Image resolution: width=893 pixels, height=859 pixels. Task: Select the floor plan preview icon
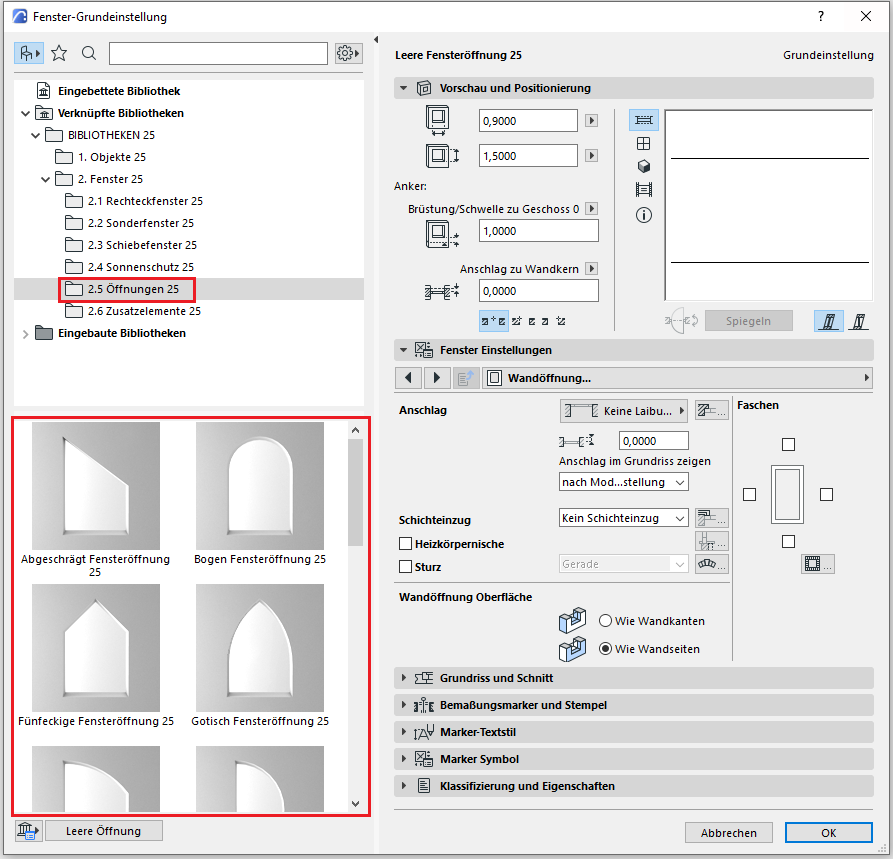pyautogui.click(x=644, y=120)
